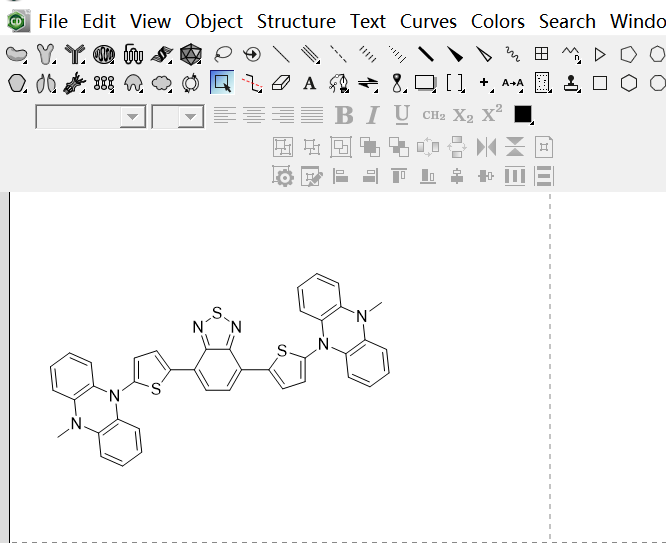
Task: Select the Solid Bond tool
Action: (x=281, y=54)
